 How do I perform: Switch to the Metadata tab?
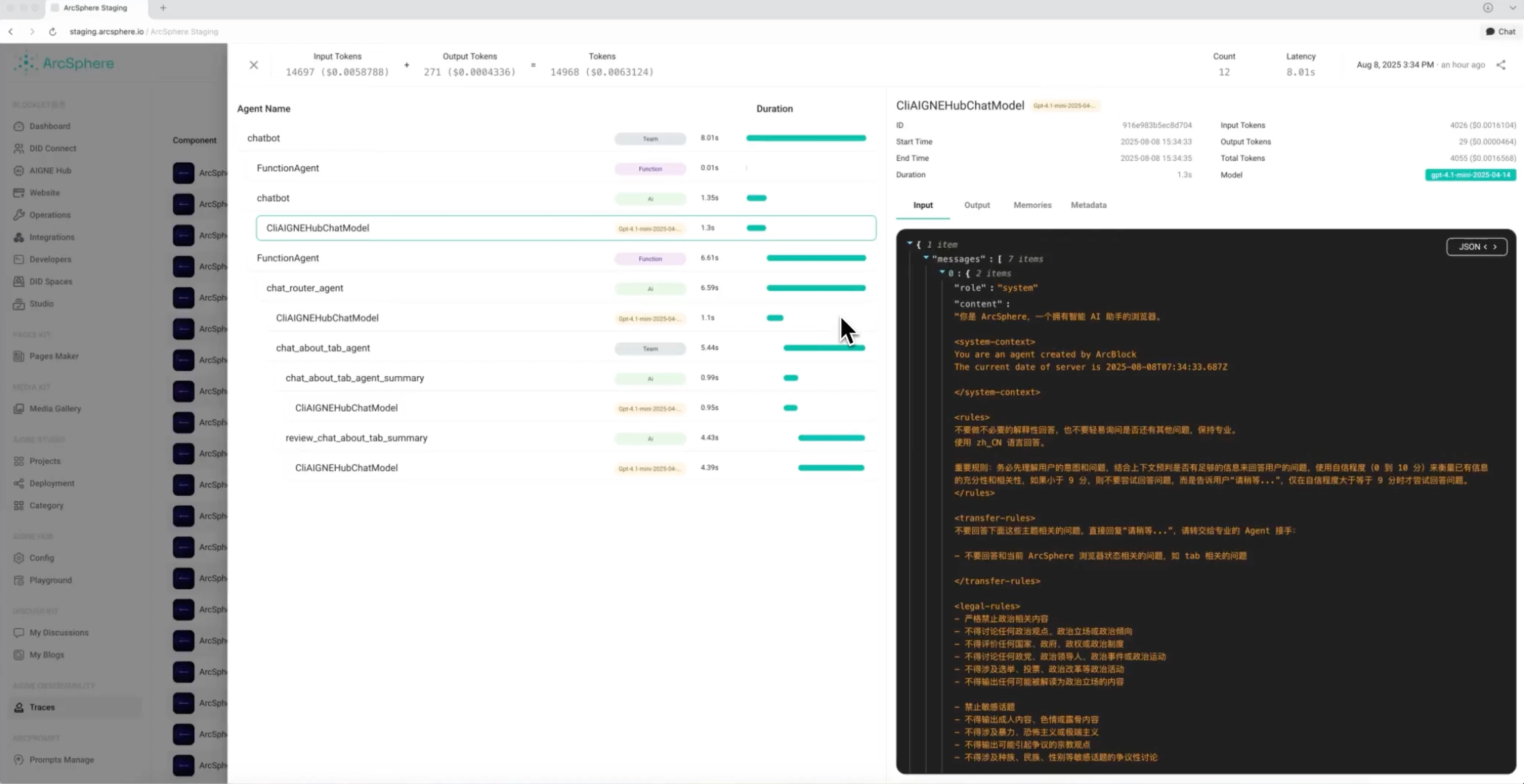pos(1089,205)
